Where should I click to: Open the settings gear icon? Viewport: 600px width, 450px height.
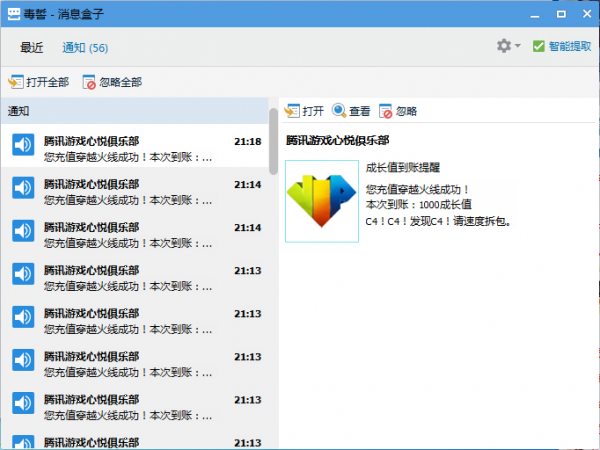coord(504,46)
